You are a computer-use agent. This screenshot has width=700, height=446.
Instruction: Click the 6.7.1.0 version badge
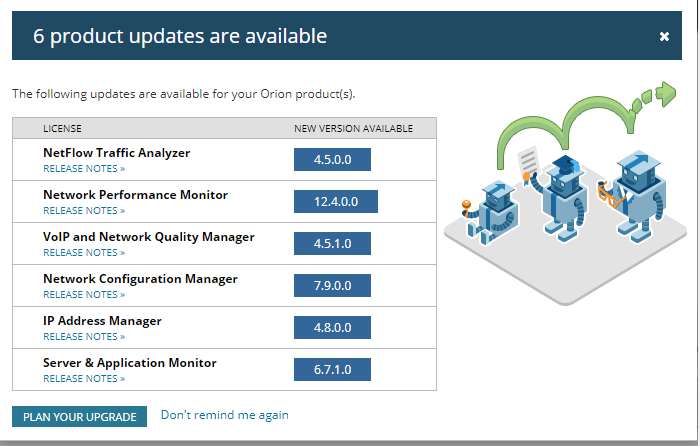tap(332, 369)
